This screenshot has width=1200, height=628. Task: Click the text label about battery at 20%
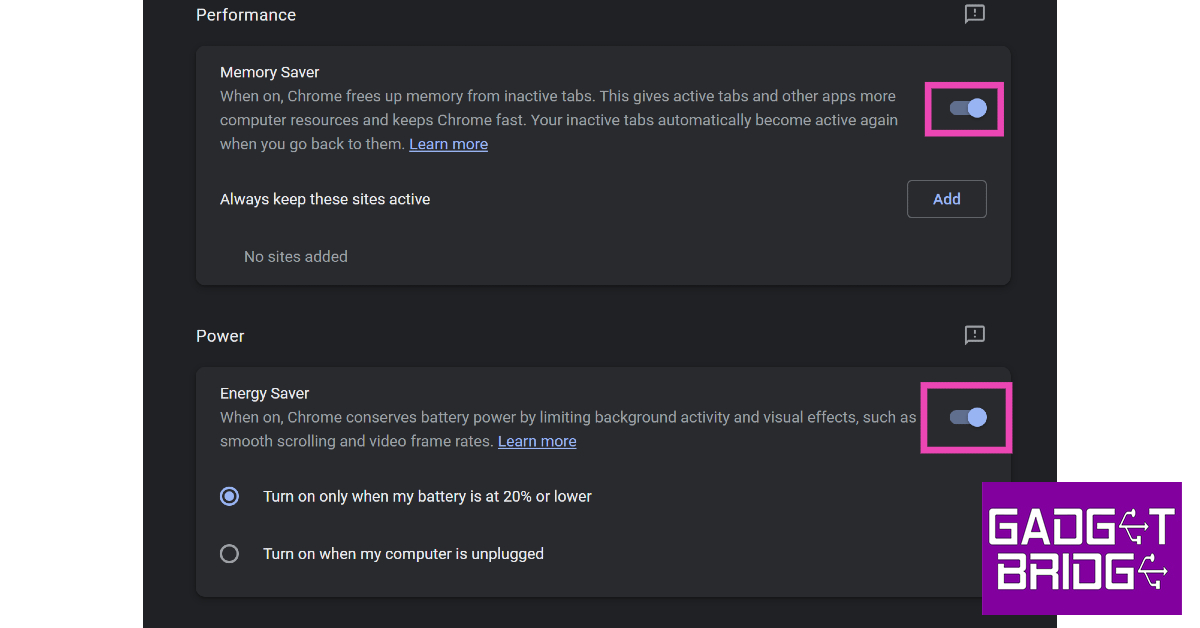coord(427,496)
